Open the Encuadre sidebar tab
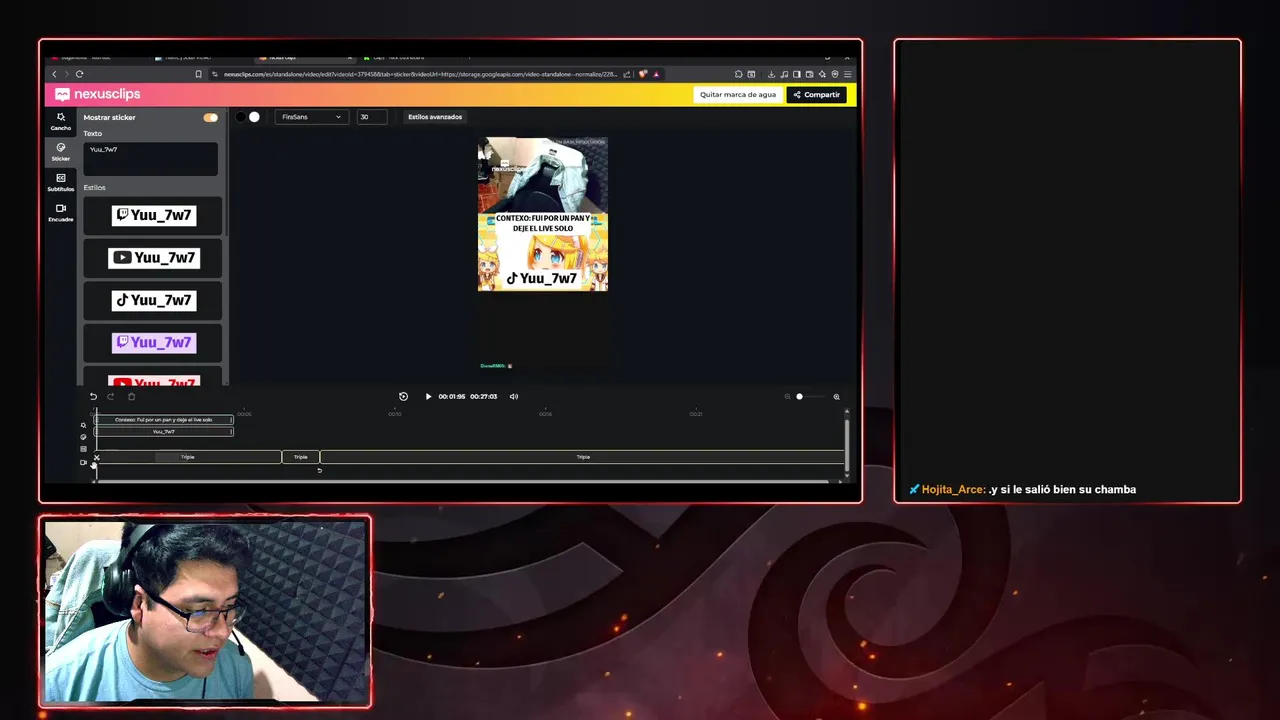The height and width of the screenshot is (720, 1280). (61, 213)
